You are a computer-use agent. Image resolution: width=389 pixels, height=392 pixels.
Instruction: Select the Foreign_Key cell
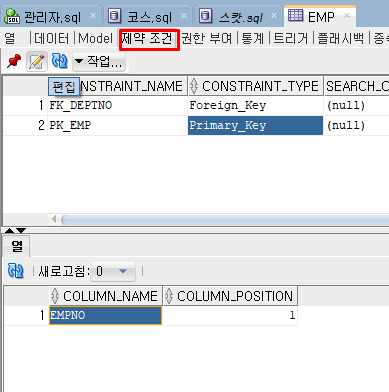(x=256, y=106)
